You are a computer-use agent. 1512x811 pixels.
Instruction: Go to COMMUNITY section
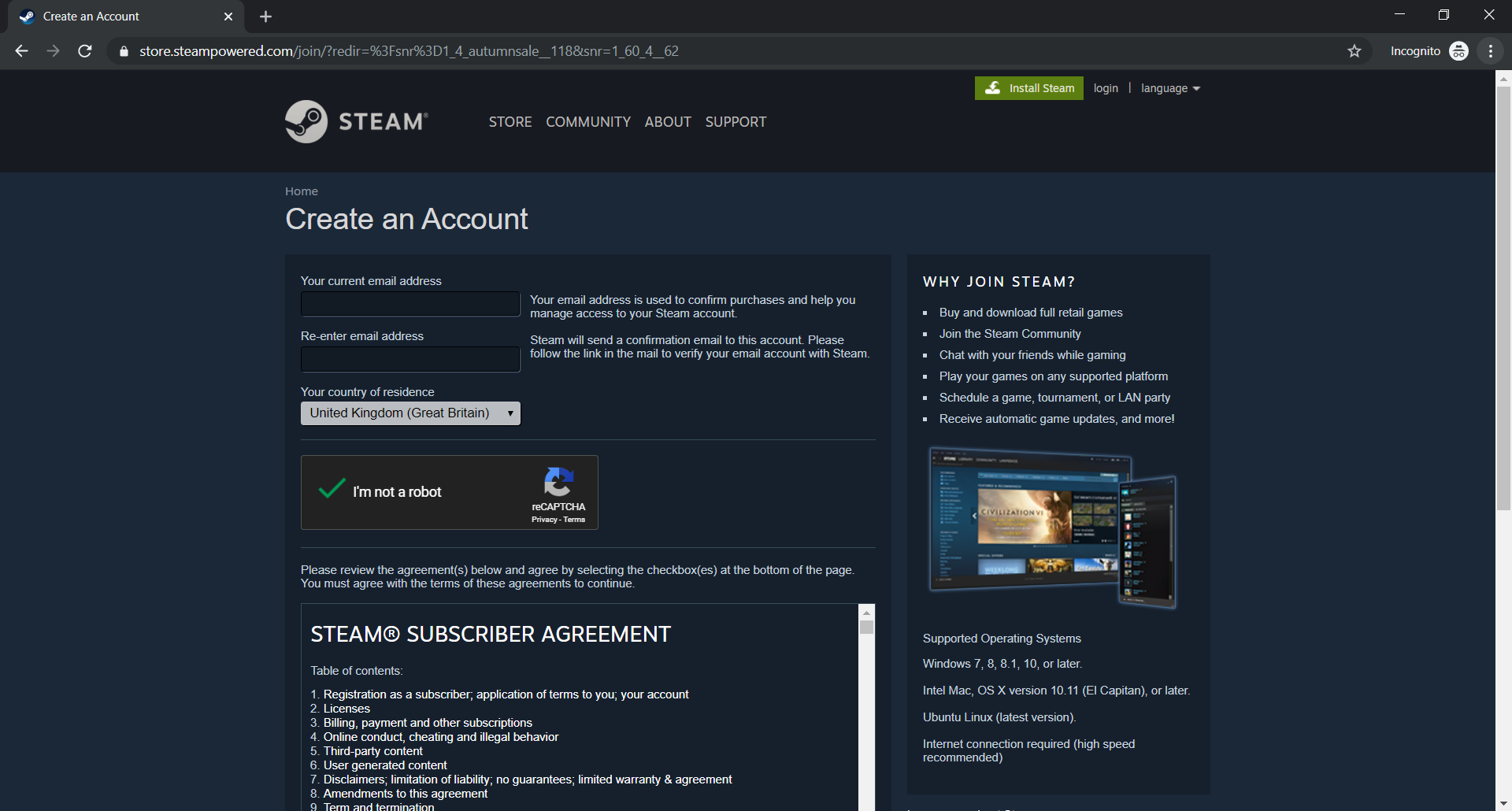pos(588,122)
